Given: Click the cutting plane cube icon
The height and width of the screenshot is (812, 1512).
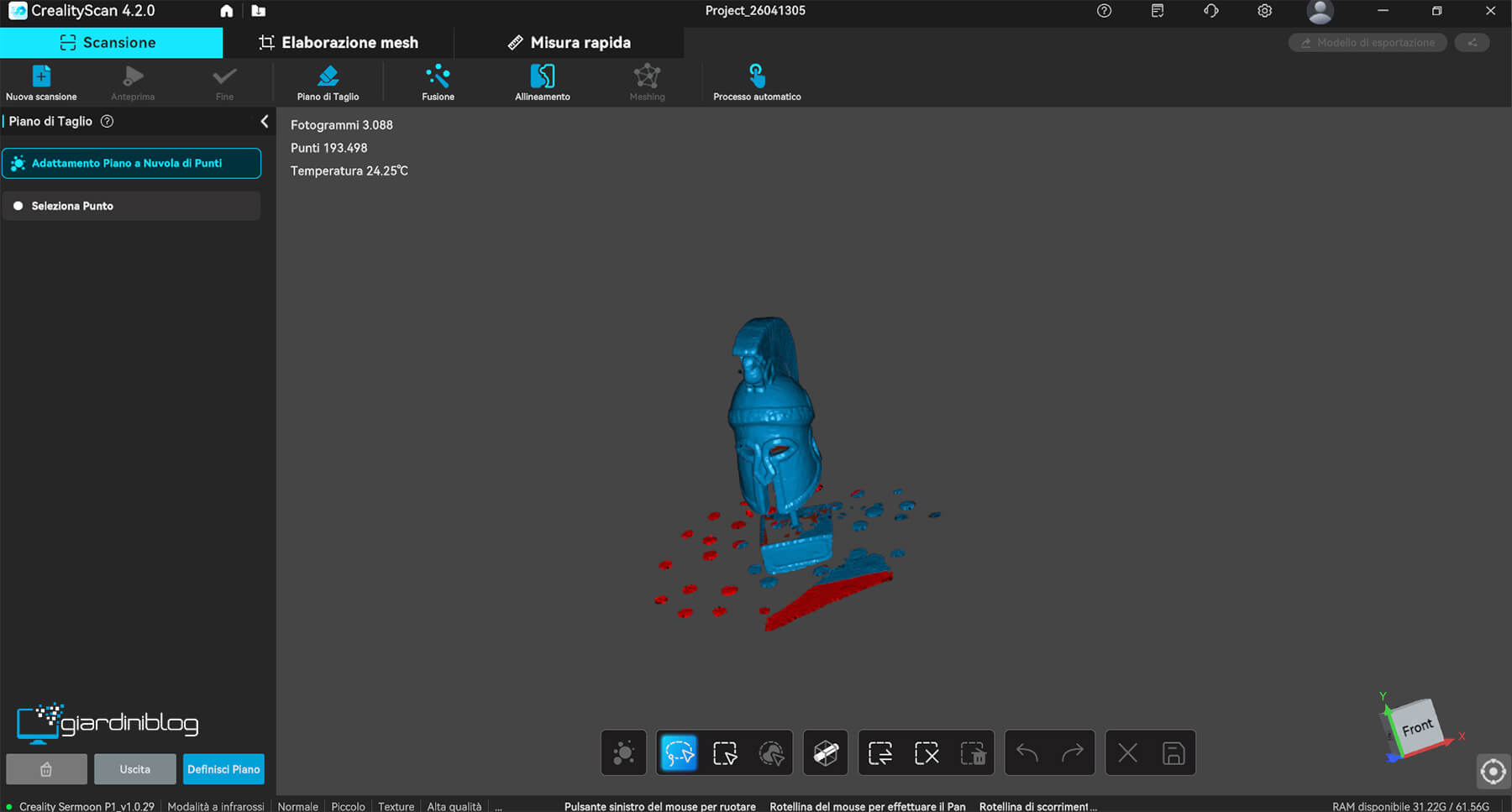Looking at the screenshot, I should click(826, 752).
